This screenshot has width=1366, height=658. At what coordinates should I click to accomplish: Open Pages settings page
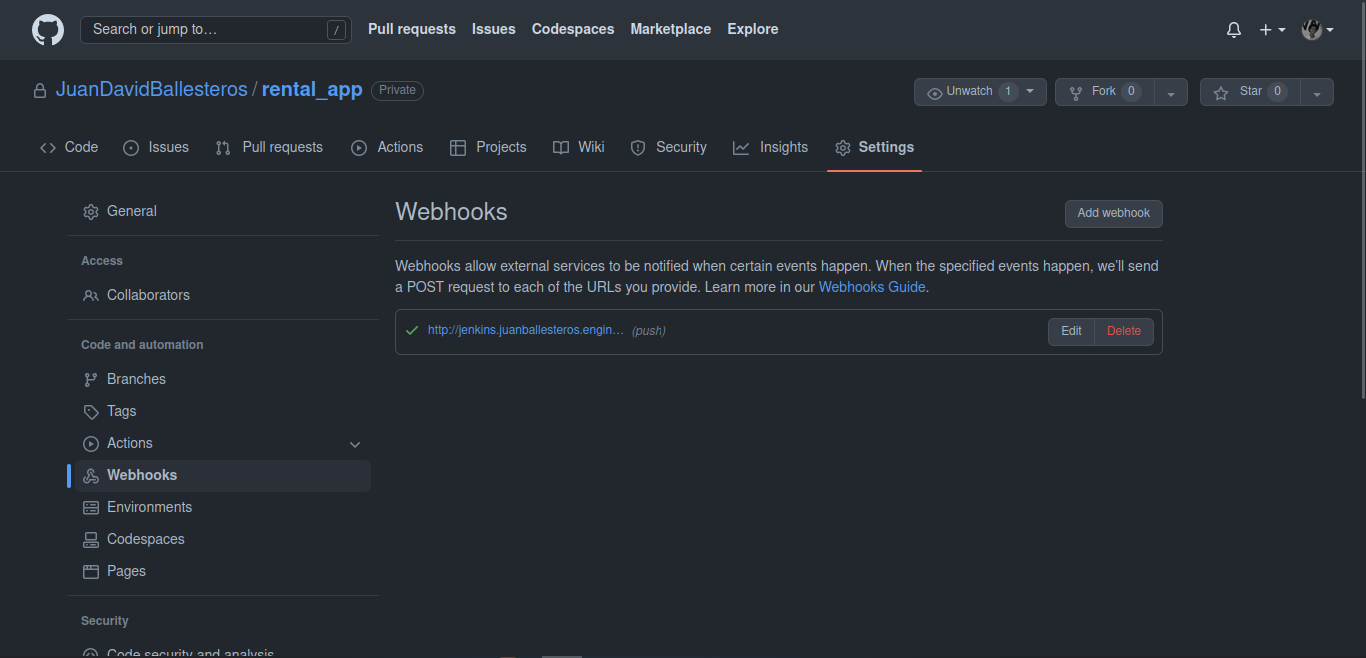(223, 571)
